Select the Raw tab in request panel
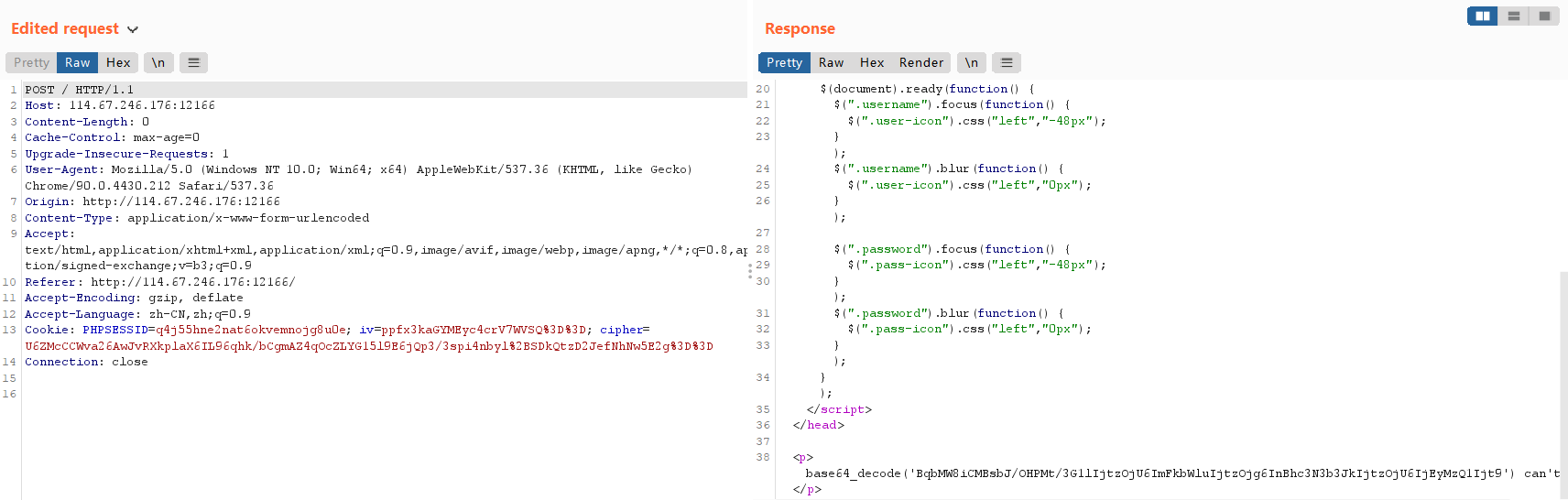1568x500 pixels. click(x=77, y=62)
